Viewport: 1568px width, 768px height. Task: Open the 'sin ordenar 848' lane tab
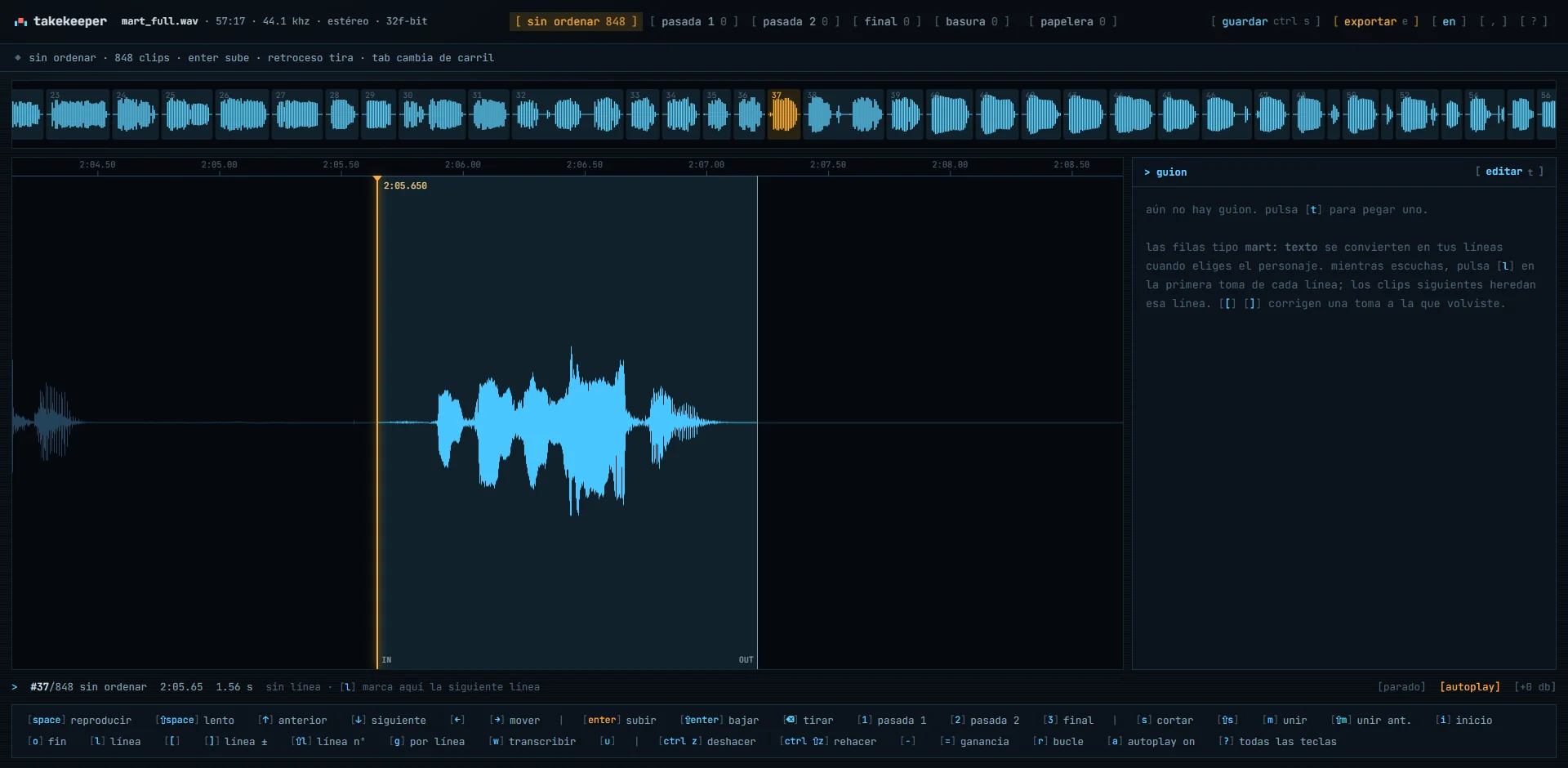[x=576, y=21]
